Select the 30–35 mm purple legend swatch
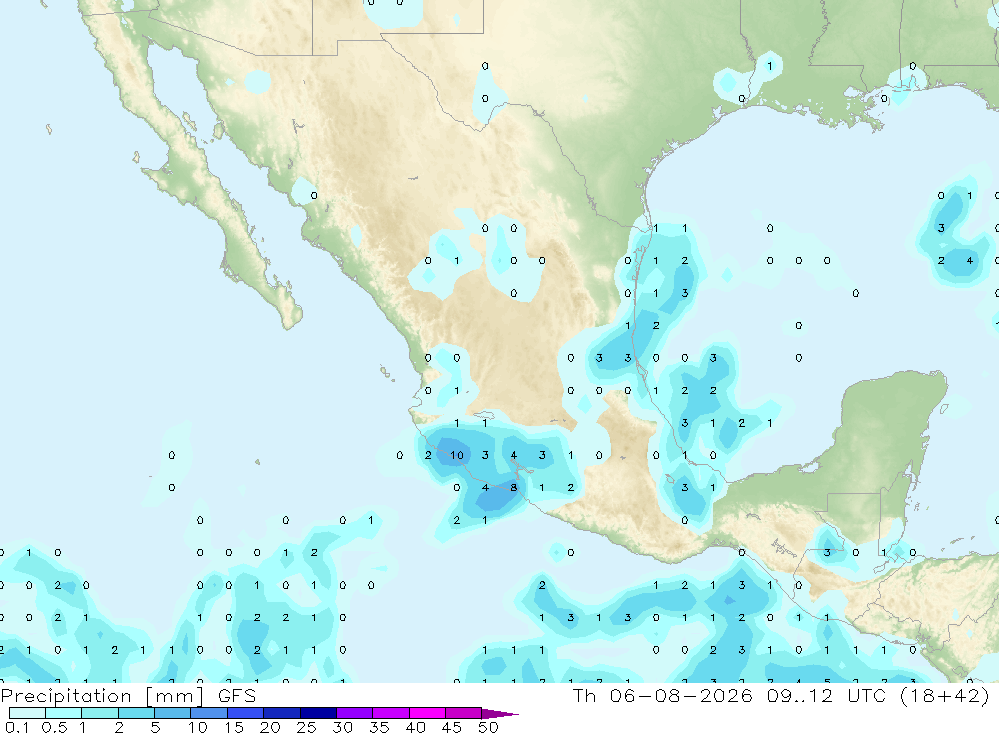This screenshot has width=1000, height=733. [x=355, y=713]
